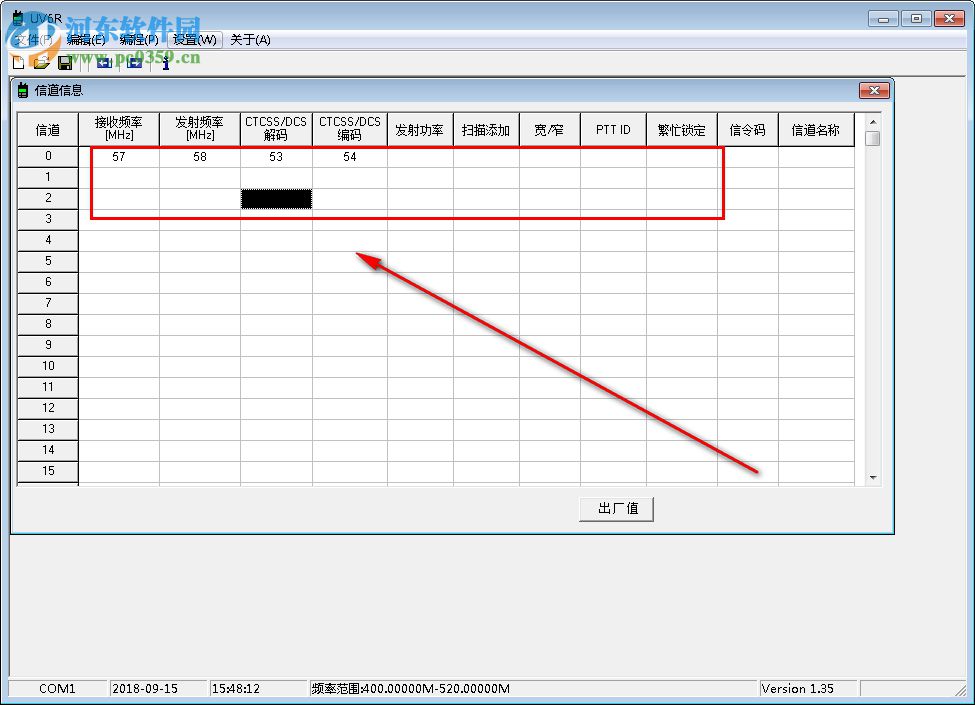Click the 信道名称 column header

pos(816,130)
